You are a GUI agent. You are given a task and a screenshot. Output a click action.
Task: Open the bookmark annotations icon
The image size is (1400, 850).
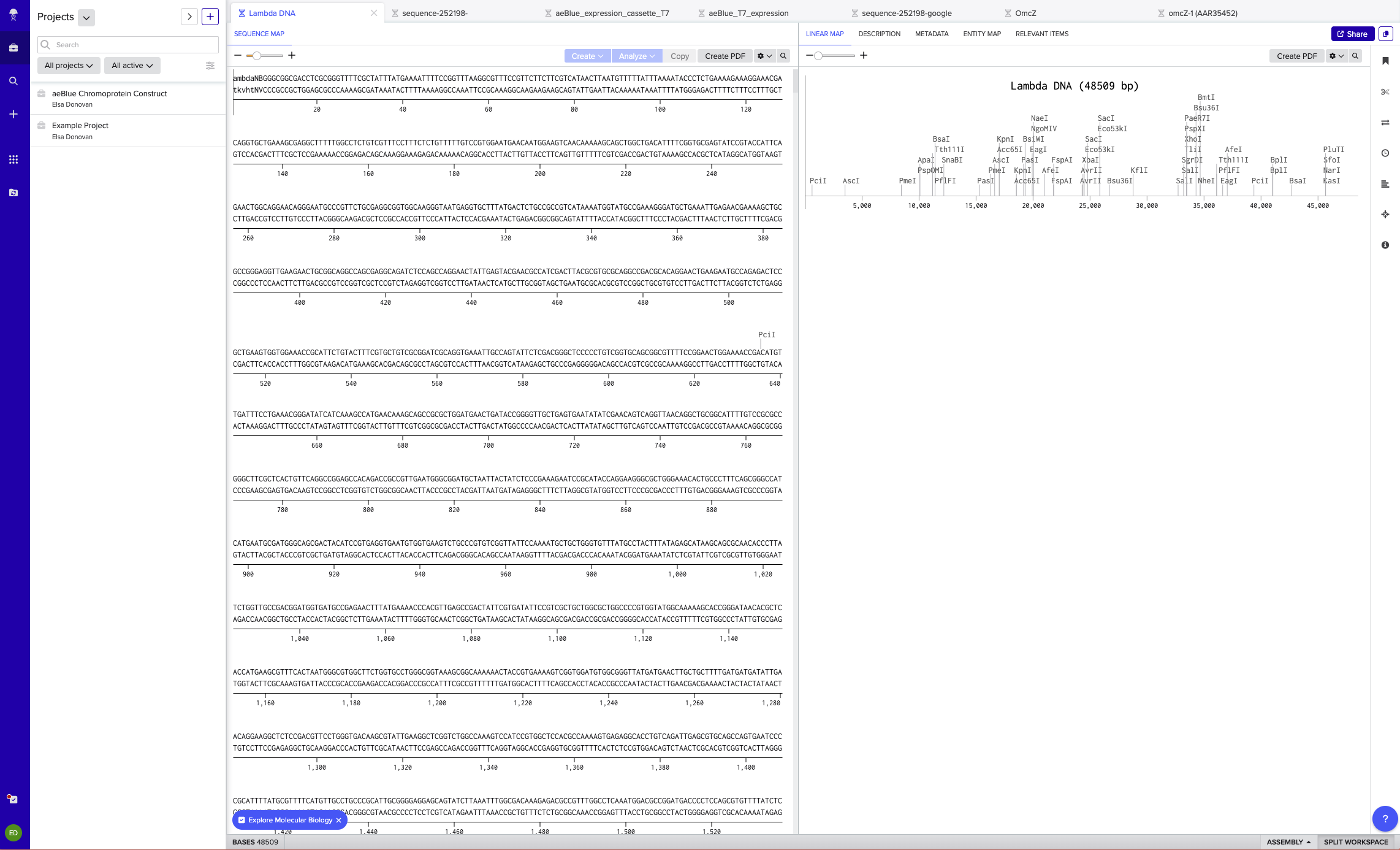pyautogui.click(x=1385, y=61)
